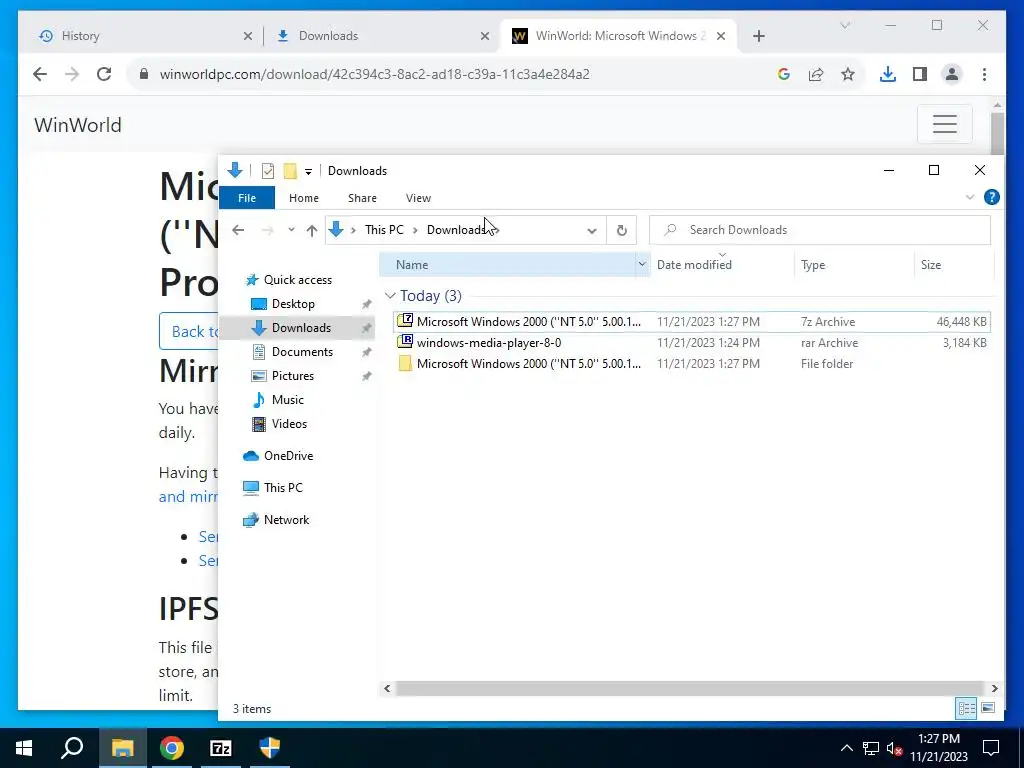
Task: Open the View ribbon tab
Action: (x=418, y=198)
